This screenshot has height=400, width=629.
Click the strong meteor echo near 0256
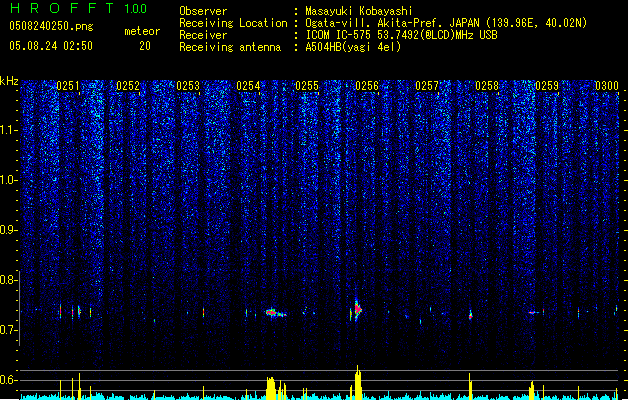tap(357, 309)
